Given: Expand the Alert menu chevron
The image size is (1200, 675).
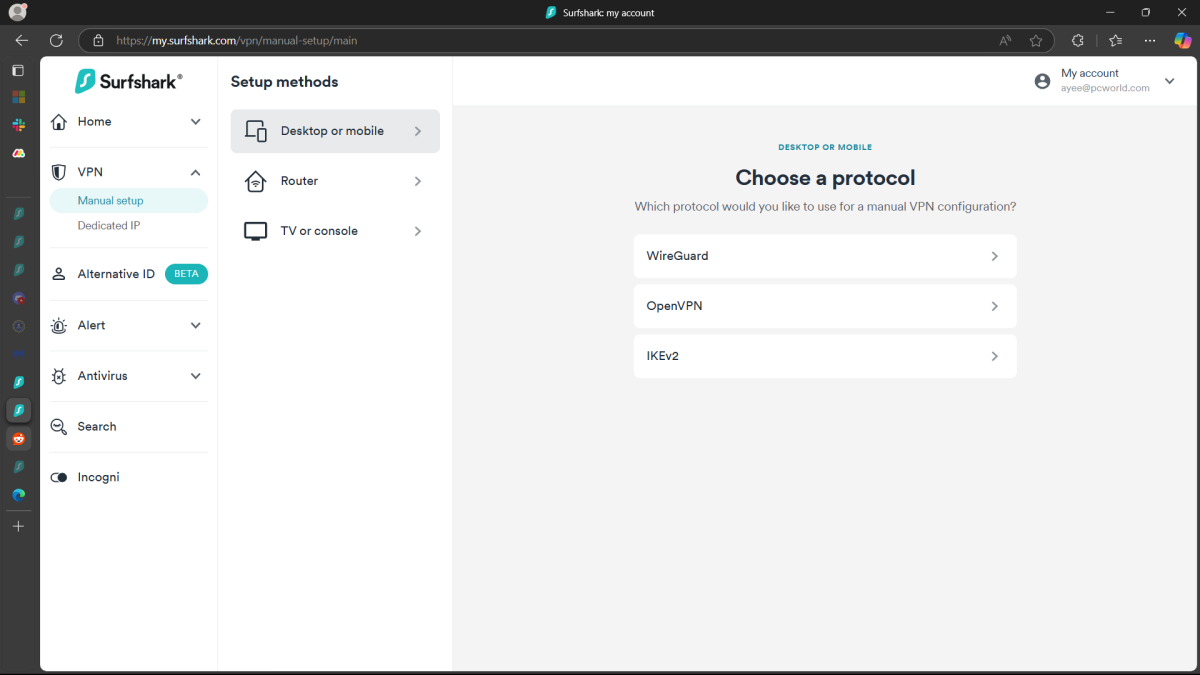Looking at the screenshot, I should tap(195, 325).
